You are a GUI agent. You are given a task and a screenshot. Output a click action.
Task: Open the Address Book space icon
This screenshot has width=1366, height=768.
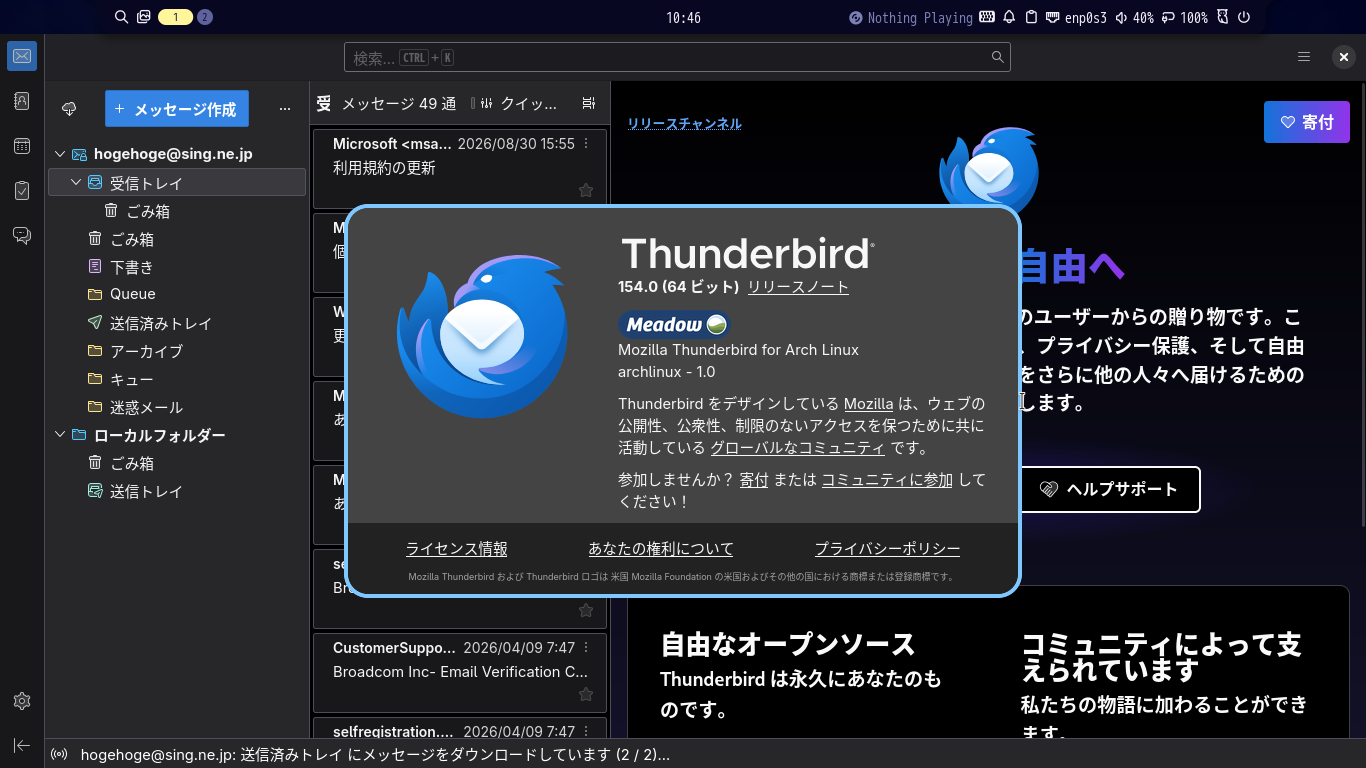pos(22,101)
